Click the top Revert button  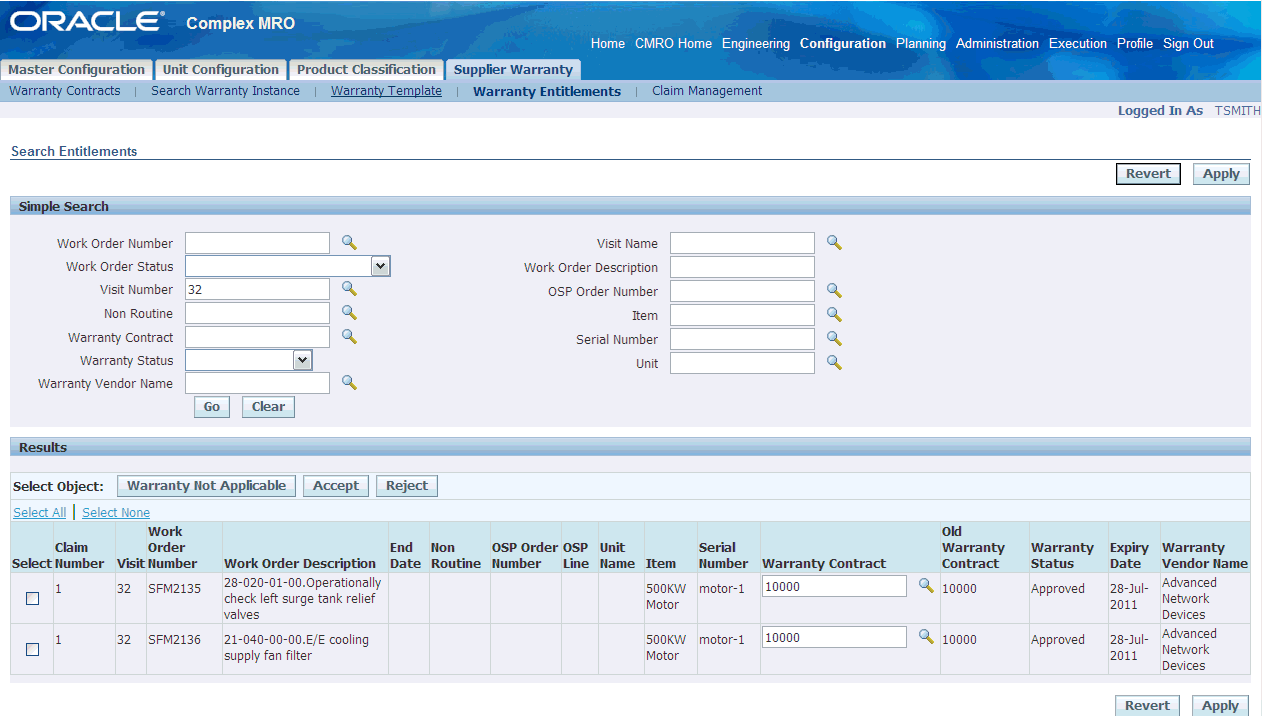tap(1148, 174)
